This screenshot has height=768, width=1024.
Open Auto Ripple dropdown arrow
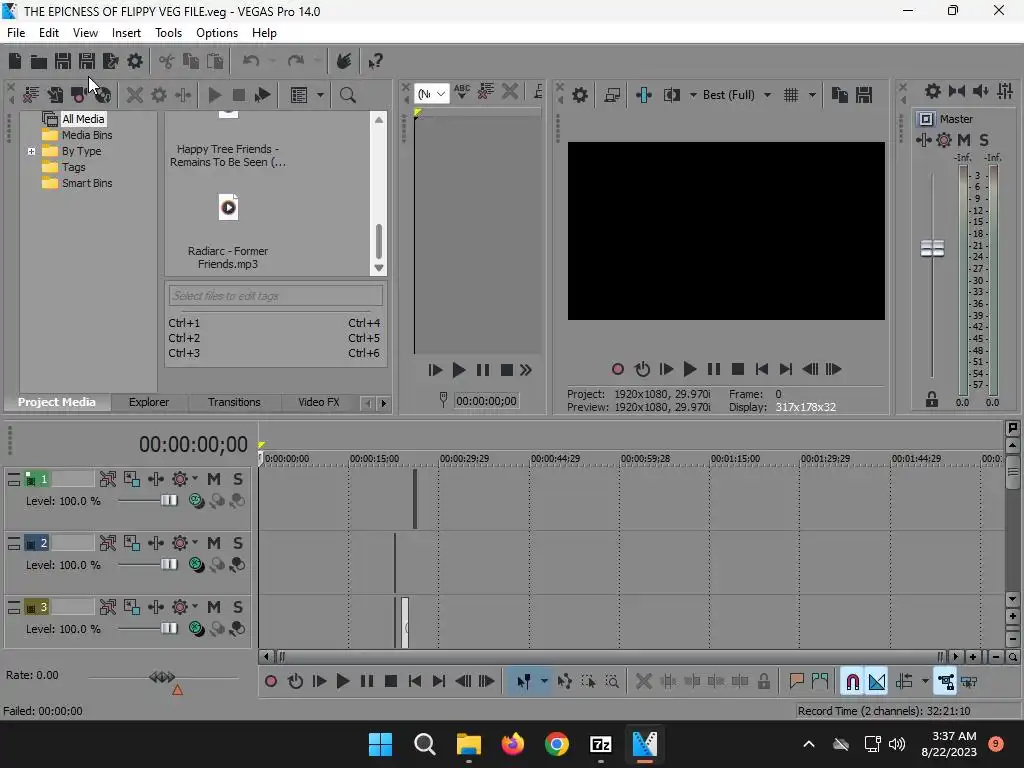tap(925, 682)
